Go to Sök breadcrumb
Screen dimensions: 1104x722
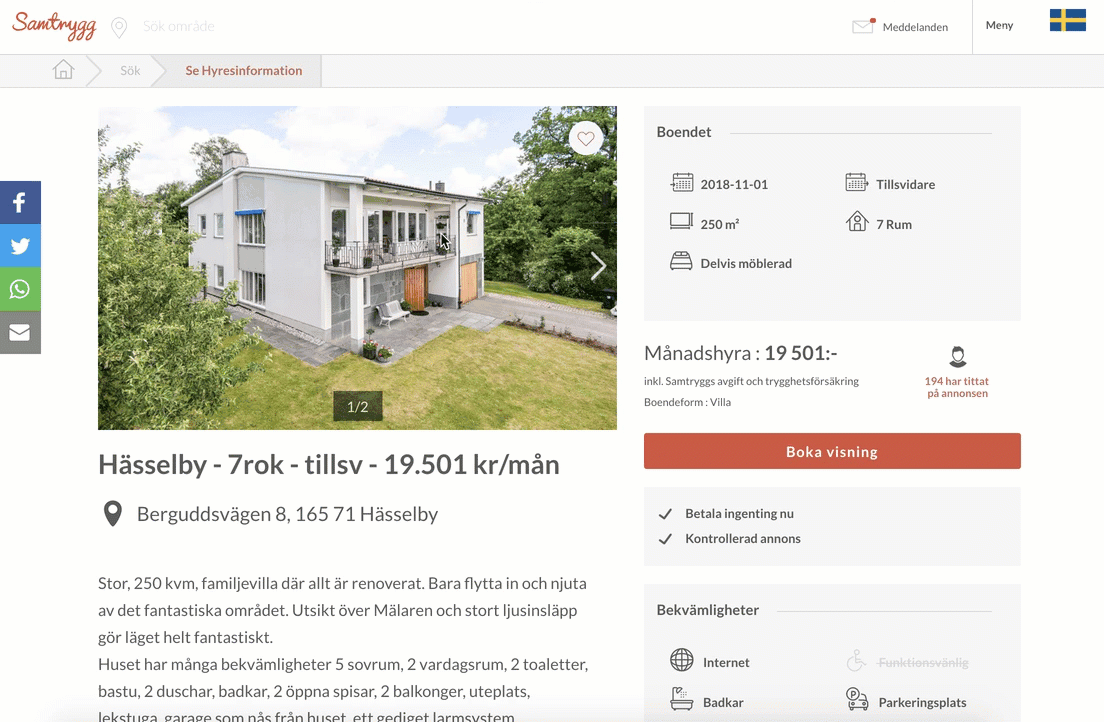point(130,70)
